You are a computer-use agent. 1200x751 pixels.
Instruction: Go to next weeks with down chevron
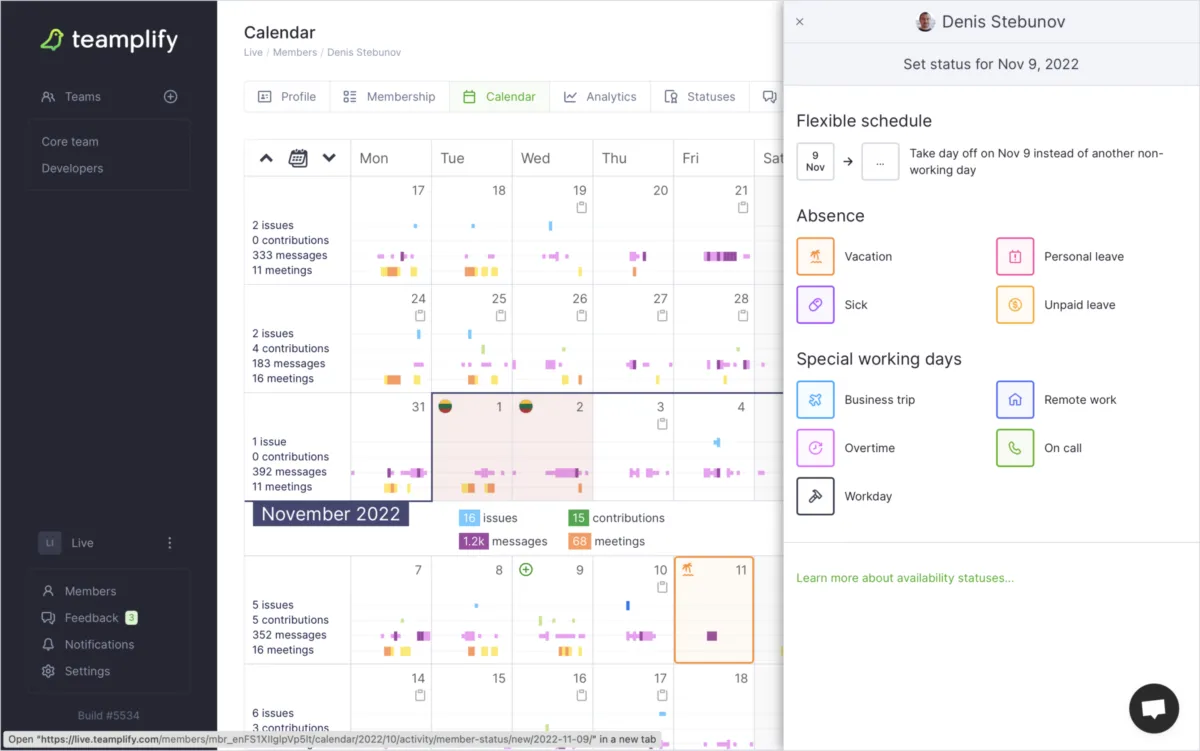[328, 158]
